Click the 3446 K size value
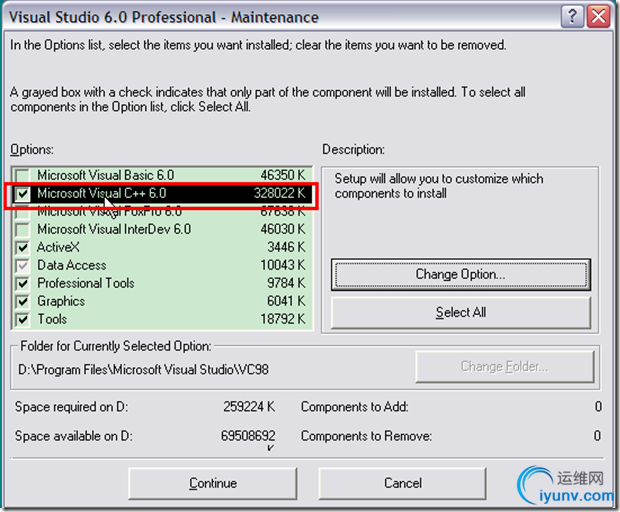The height and width of the screenshot is (512, 620). 286,247
